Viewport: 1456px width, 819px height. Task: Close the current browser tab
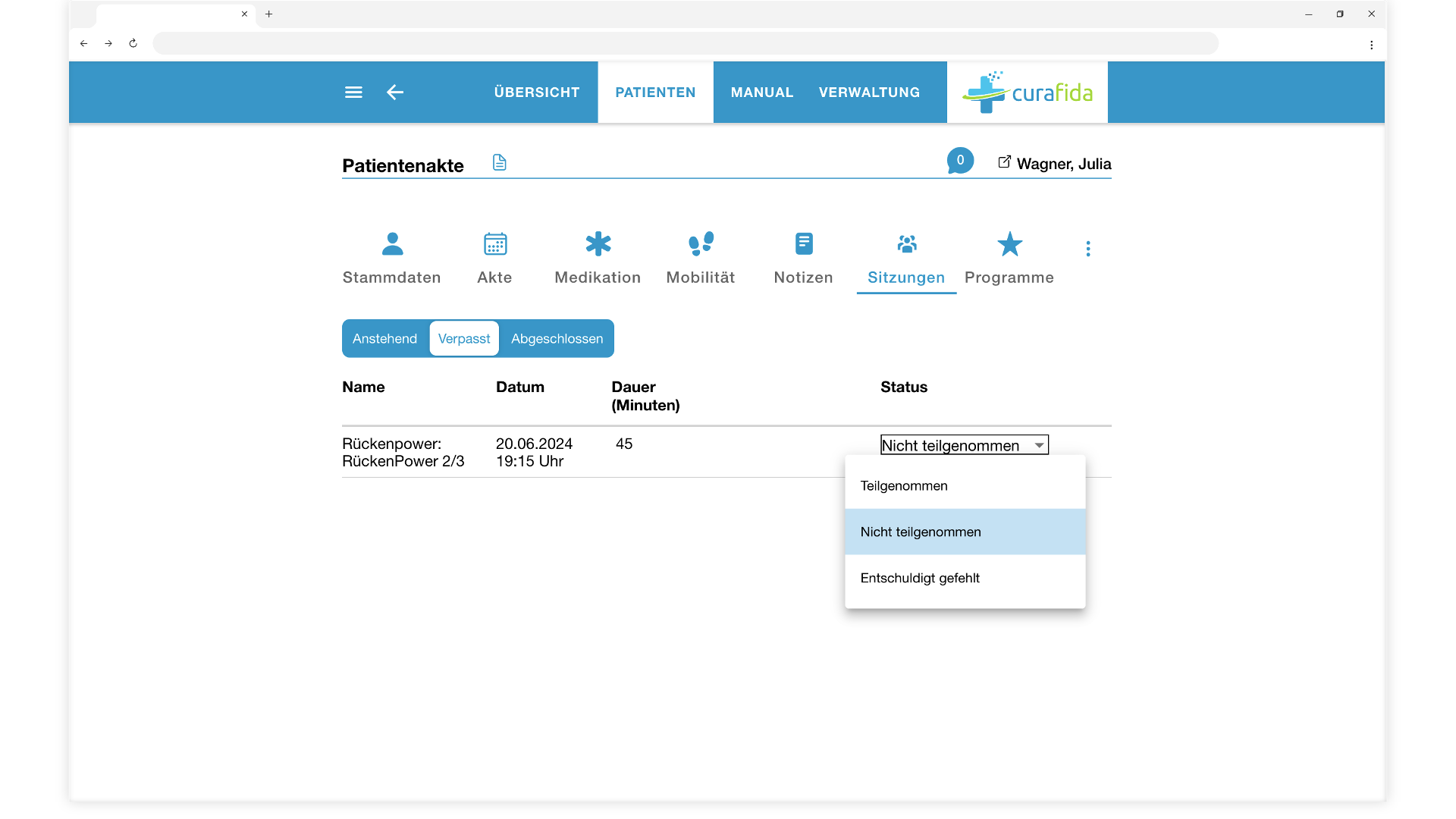point(244,14)
